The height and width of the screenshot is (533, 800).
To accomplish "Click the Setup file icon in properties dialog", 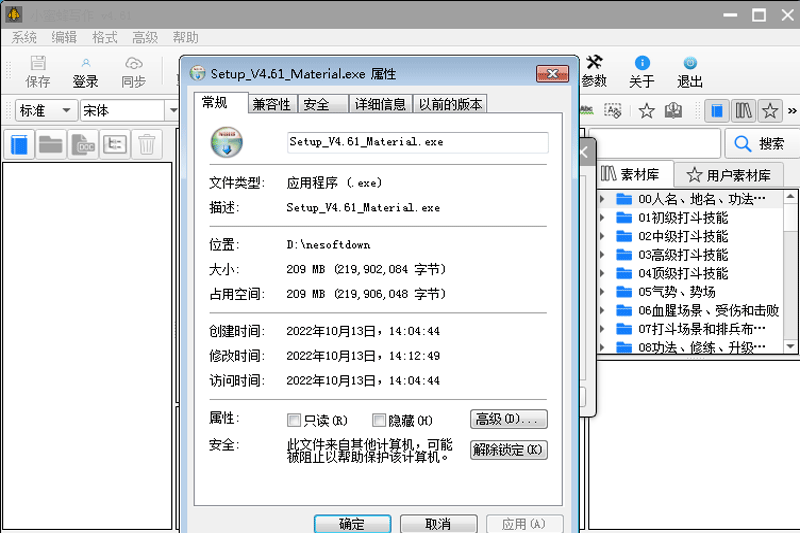I will (x=227, y=142).
